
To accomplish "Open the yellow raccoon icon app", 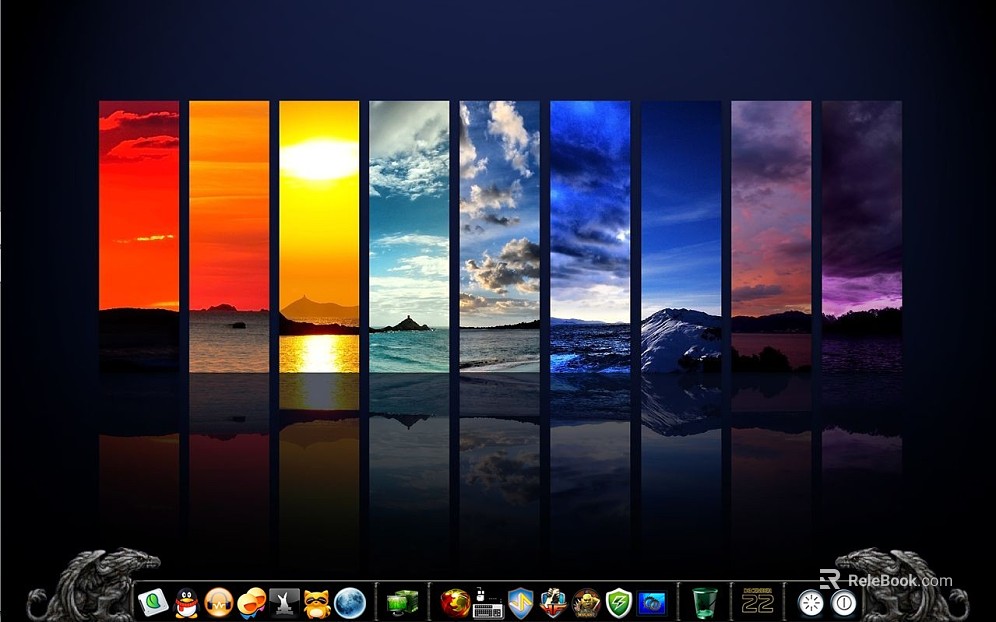I will click(x=317, y=602).
